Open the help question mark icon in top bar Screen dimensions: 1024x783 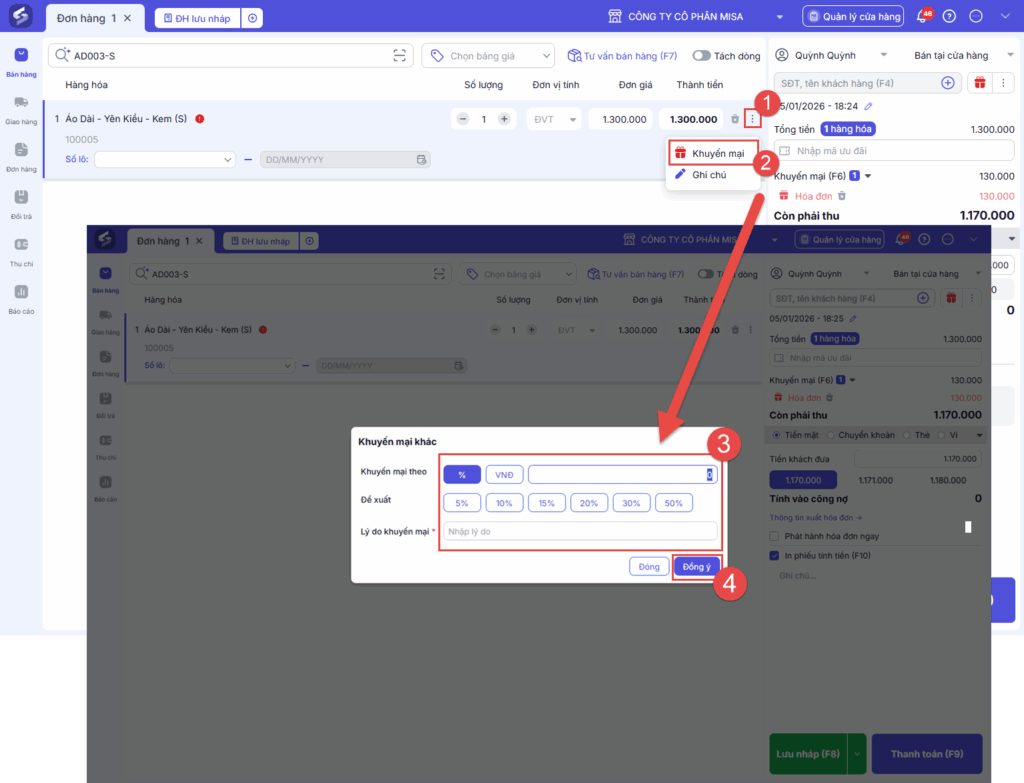point(950,16)
